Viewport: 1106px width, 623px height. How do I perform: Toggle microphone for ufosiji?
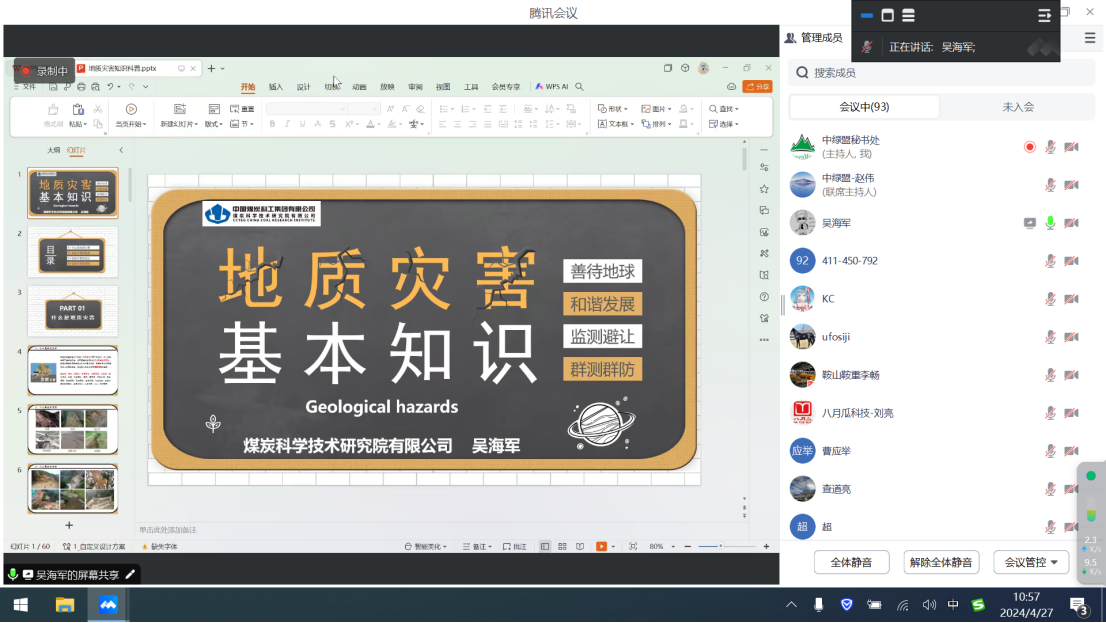[1050, 337]
